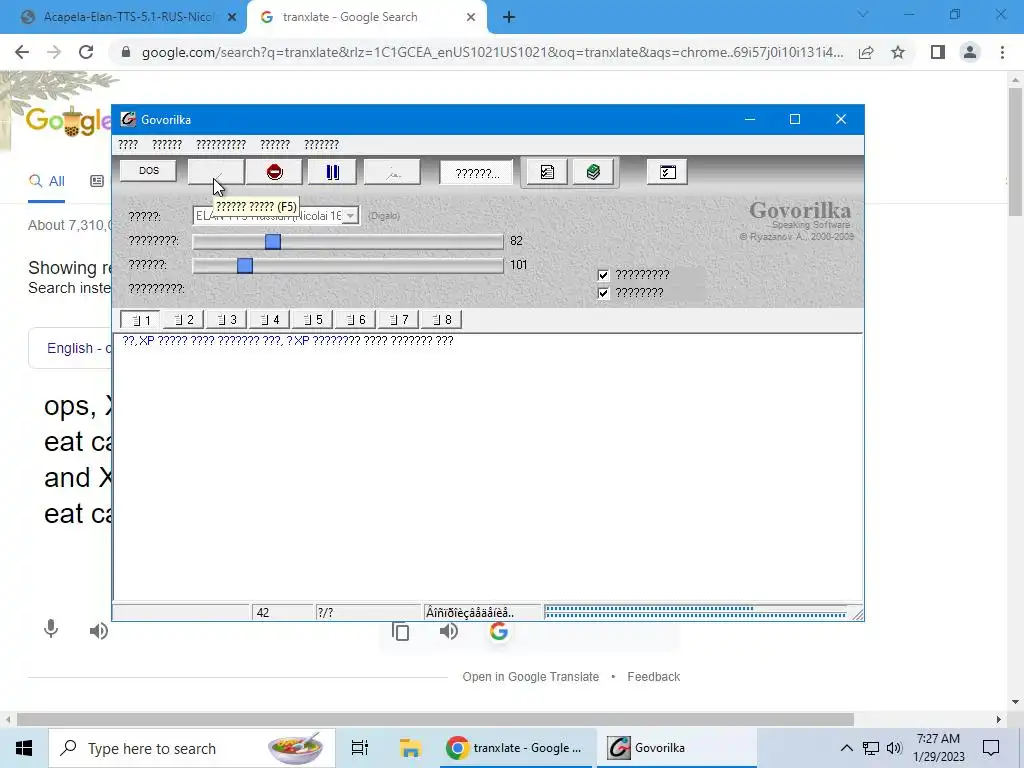Screen dimensions: 1024x768
Task: Listen to source text via the left speaker icon
Action: [x=99, y=631]
